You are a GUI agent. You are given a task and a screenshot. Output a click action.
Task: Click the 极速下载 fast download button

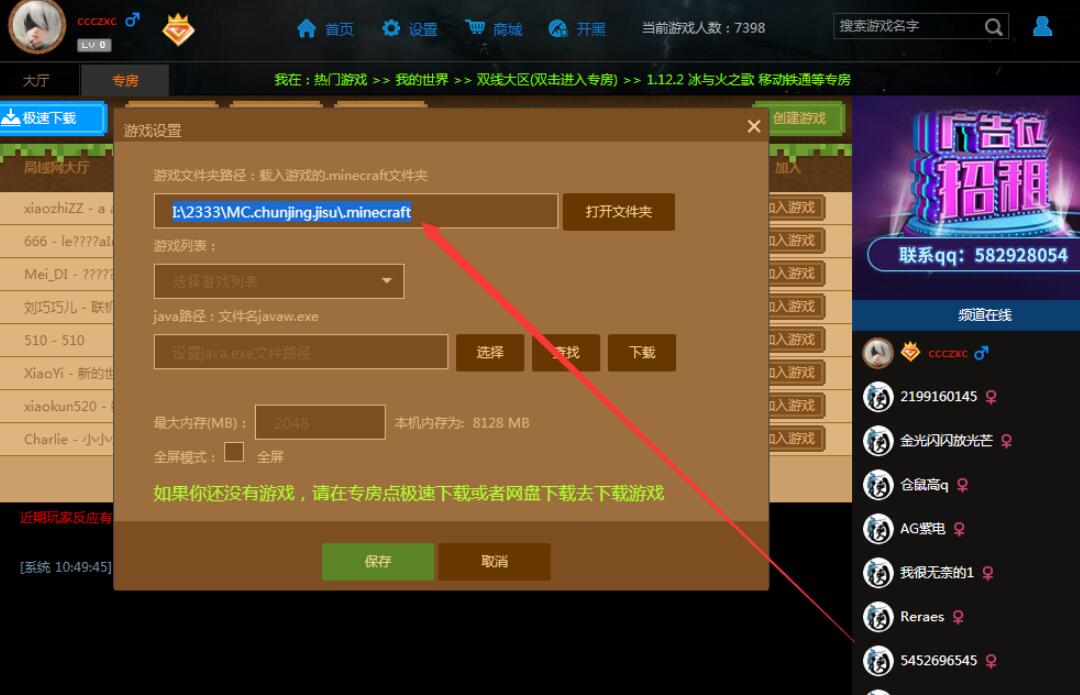(52, 118)
